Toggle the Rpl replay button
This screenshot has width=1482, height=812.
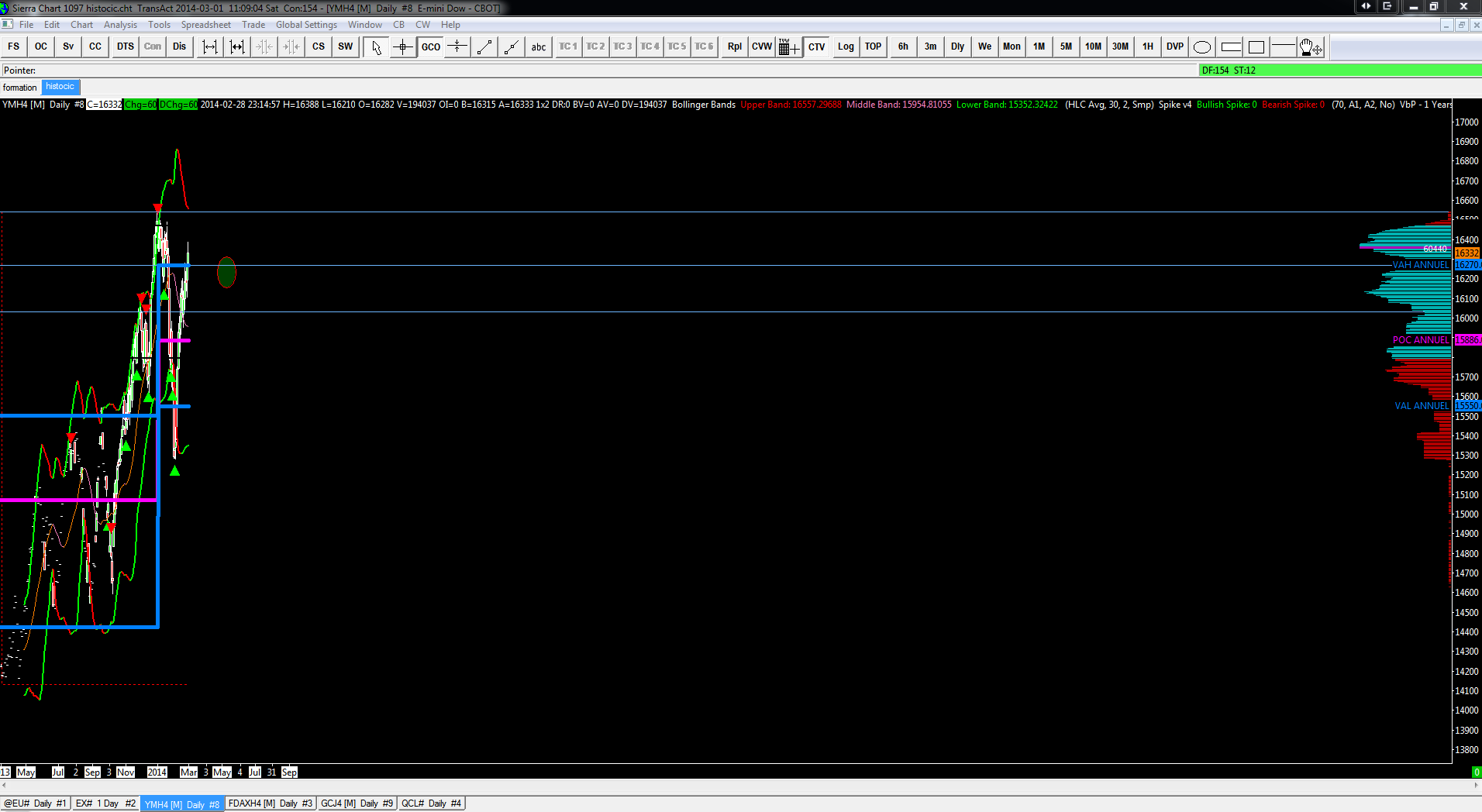click(735, 46)
